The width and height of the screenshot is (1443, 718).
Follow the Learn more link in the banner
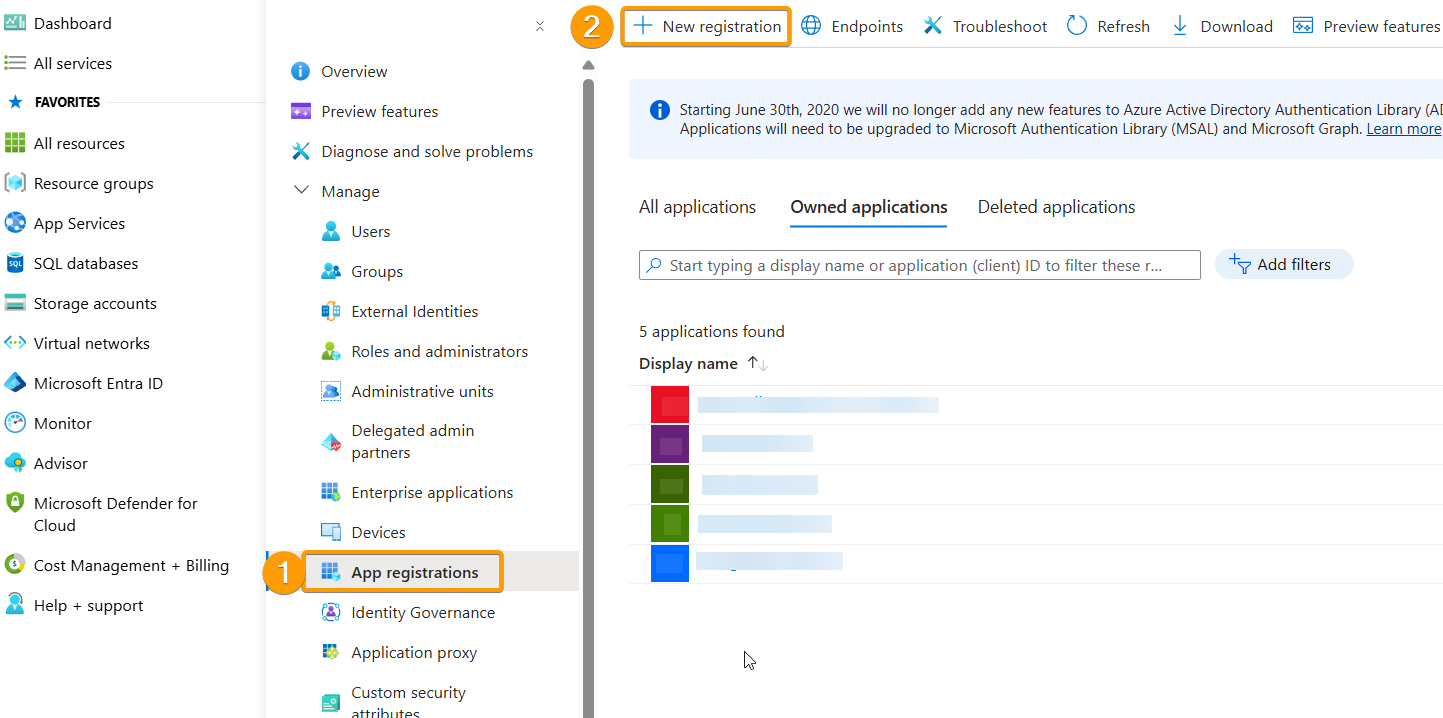(1404, 129)
